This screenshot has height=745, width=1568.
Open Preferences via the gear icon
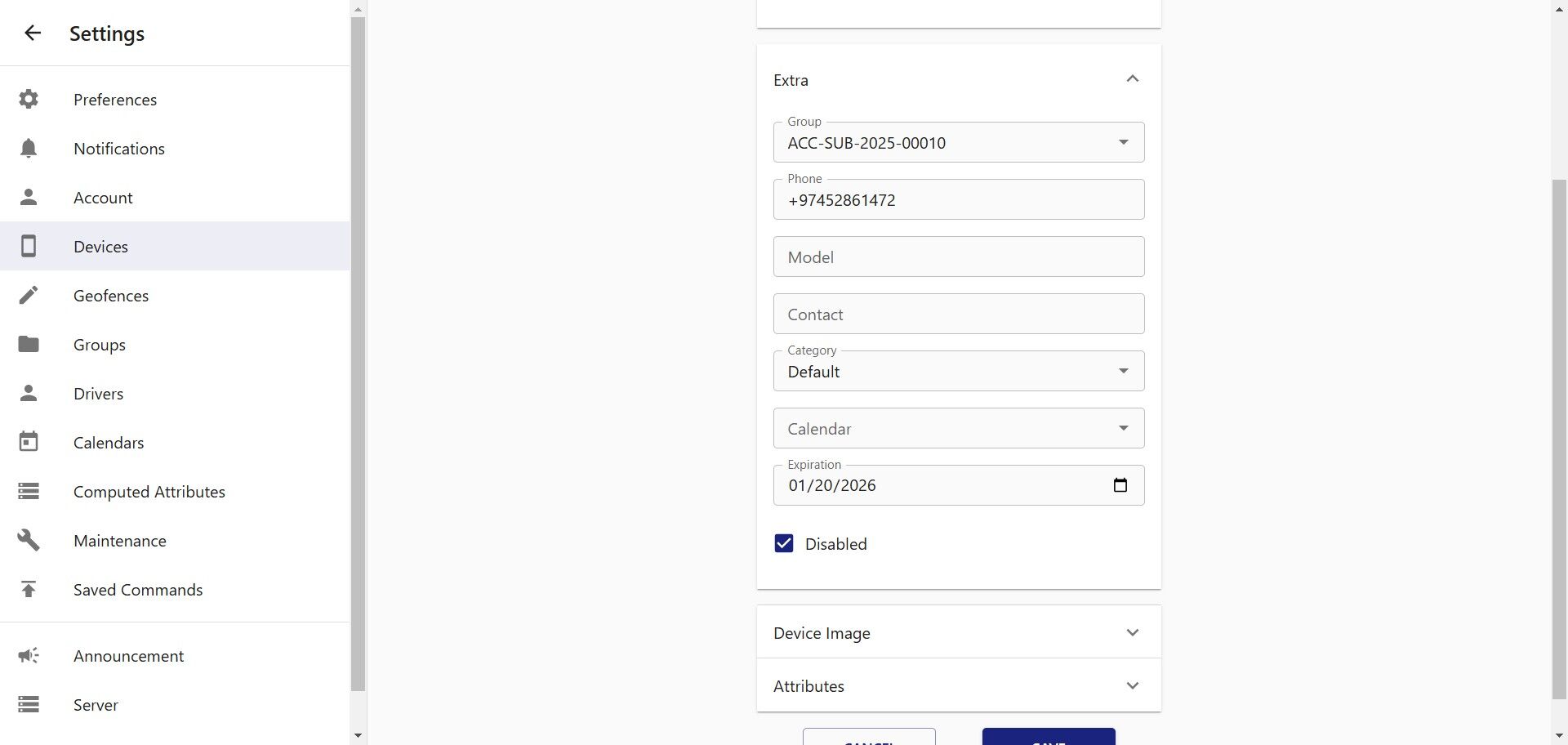[x=29, y=99]
